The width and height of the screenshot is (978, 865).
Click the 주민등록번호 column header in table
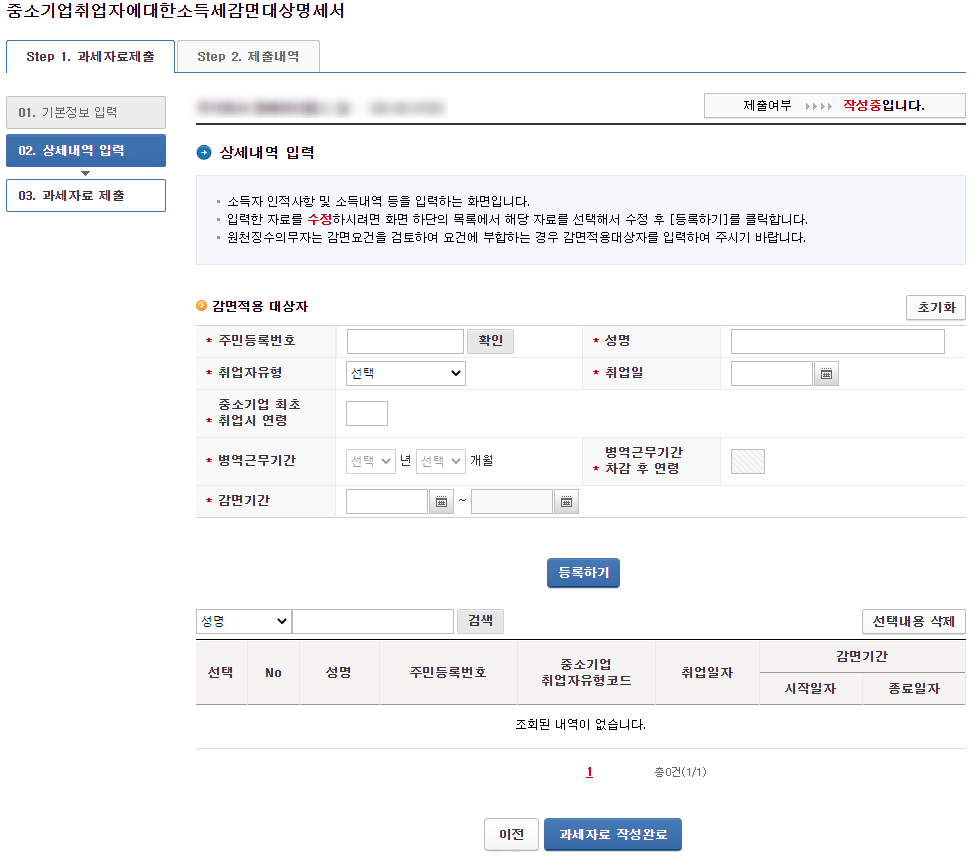448,673
